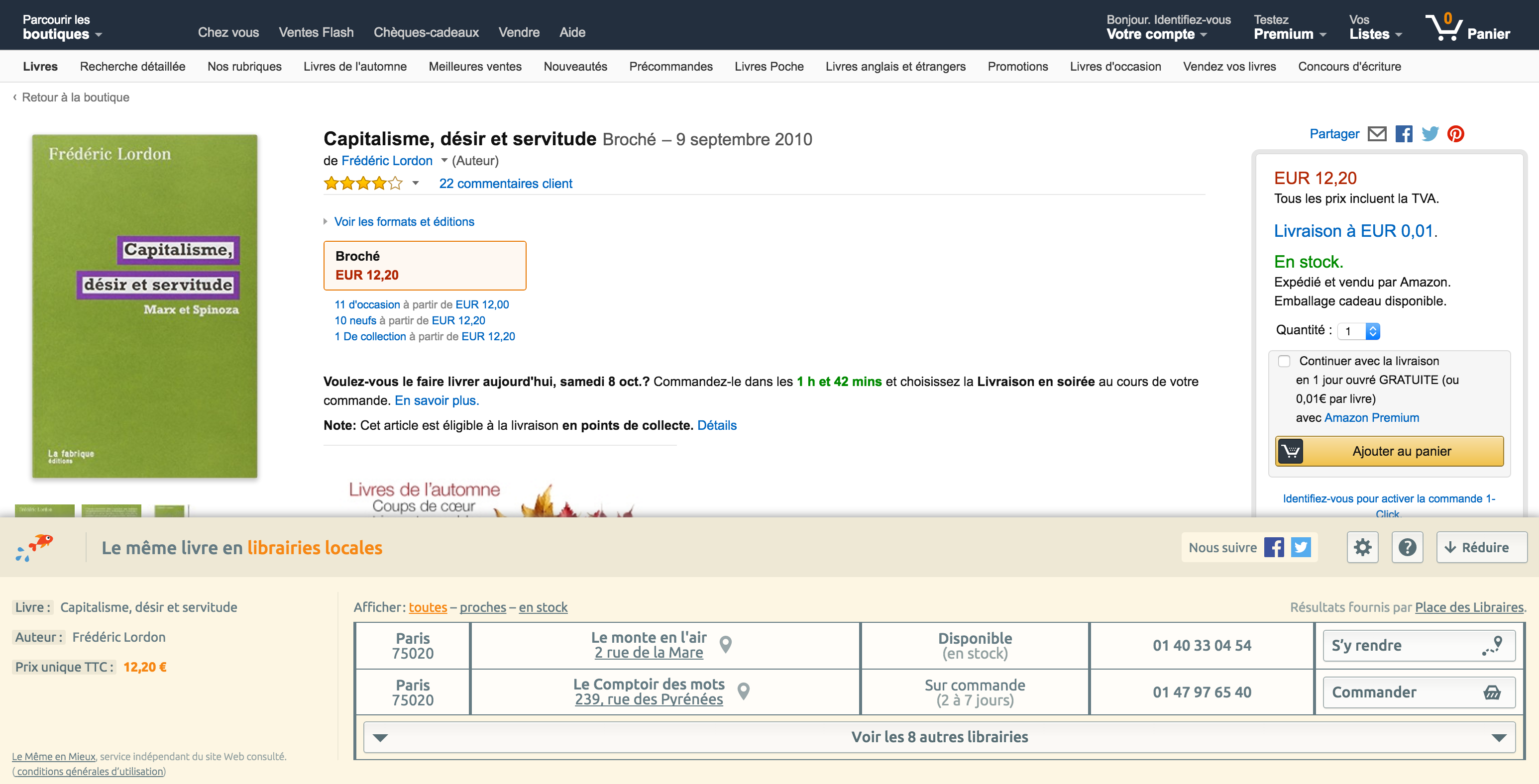Share on Pinterest icon
Image resolution: width=1539 pixels, height=784 pixels.
pos(1455,134)
